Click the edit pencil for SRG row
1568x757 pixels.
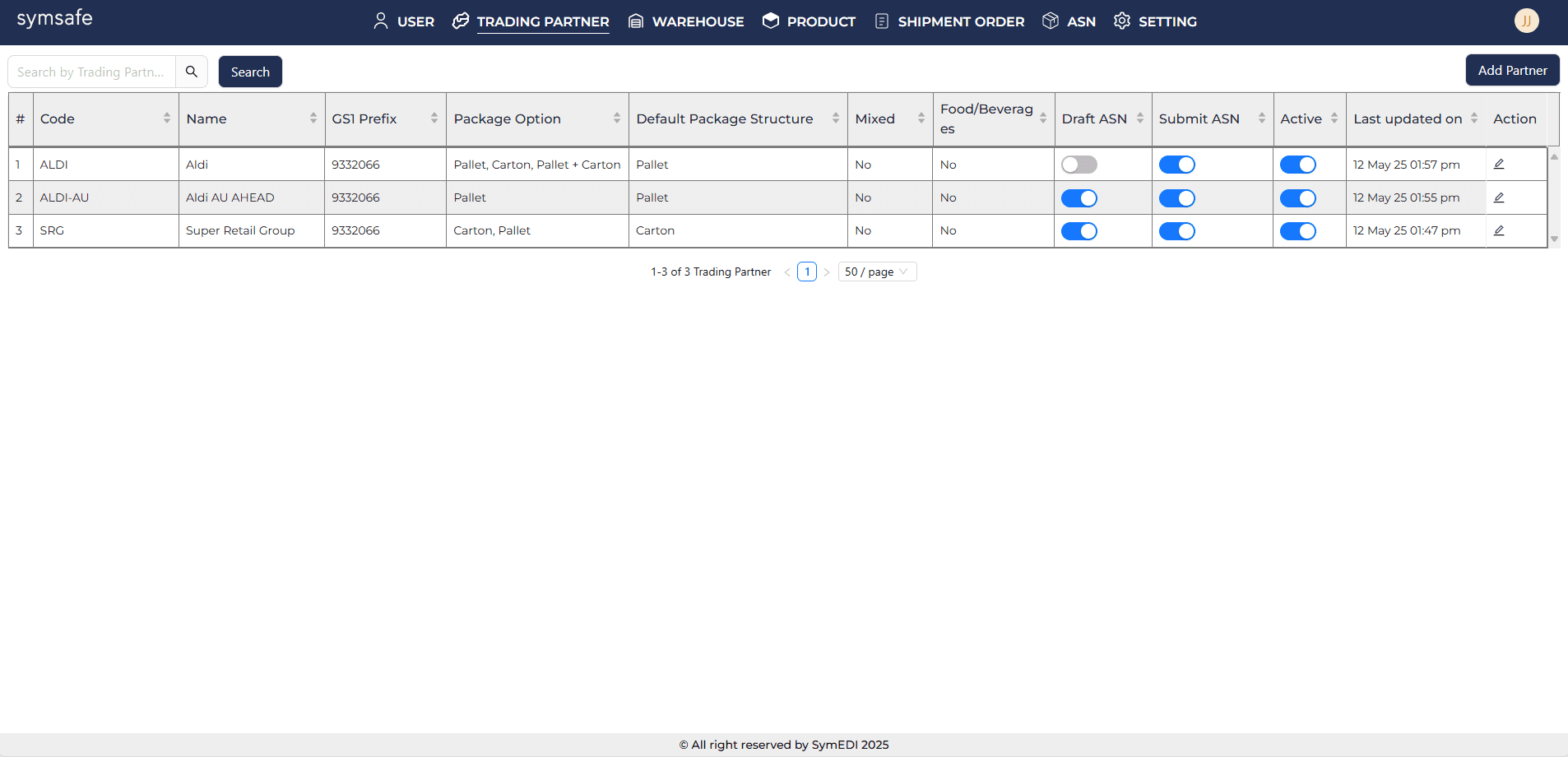tap(1499, 230)
